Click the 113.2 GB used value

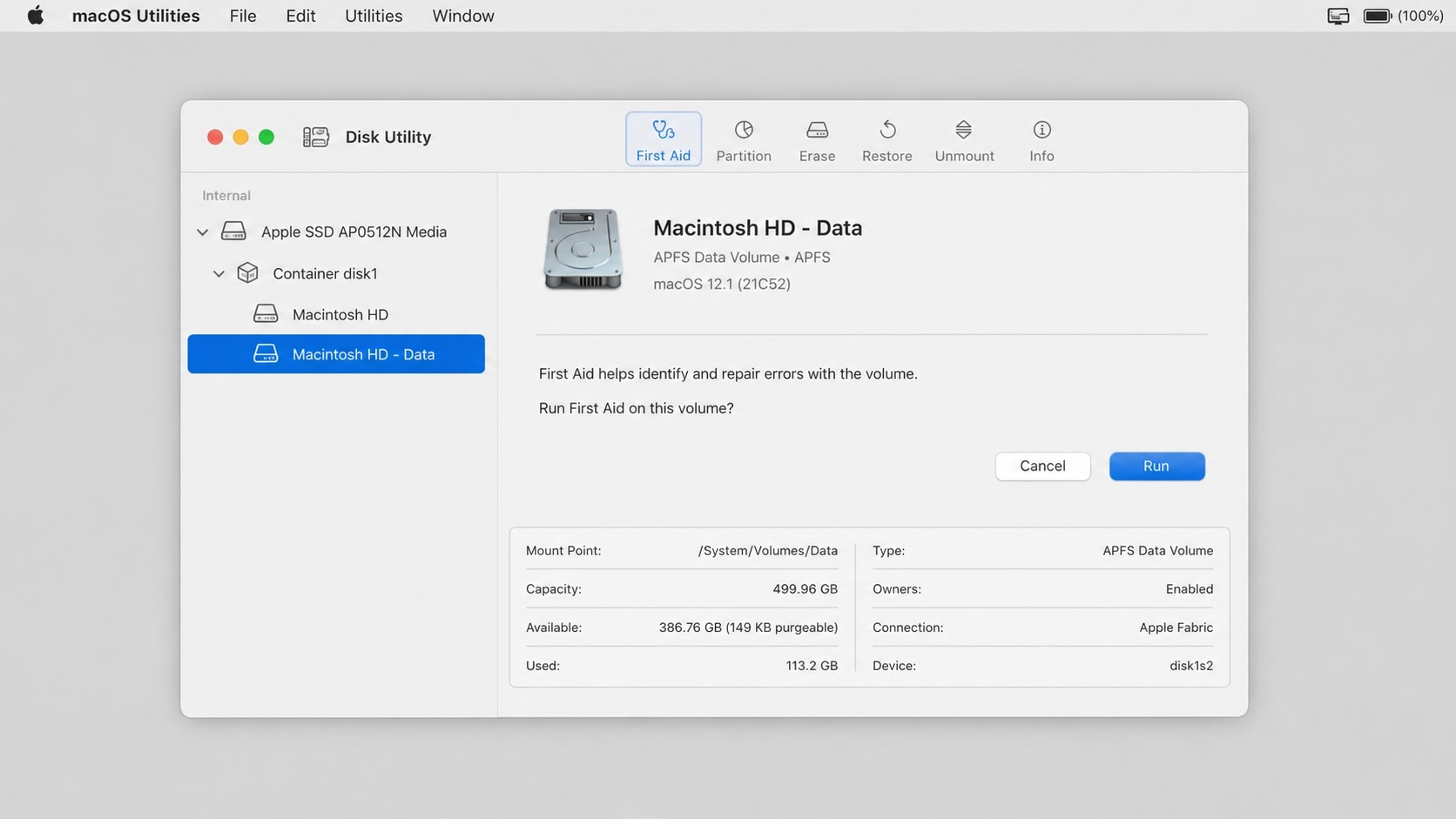pos(812,666)
